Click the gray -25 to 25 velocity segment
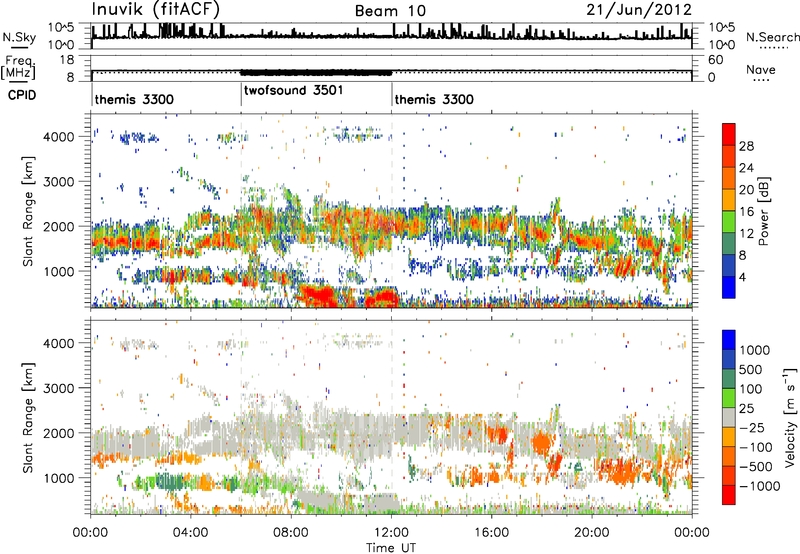The image size is (800, 554). point(729,418)
